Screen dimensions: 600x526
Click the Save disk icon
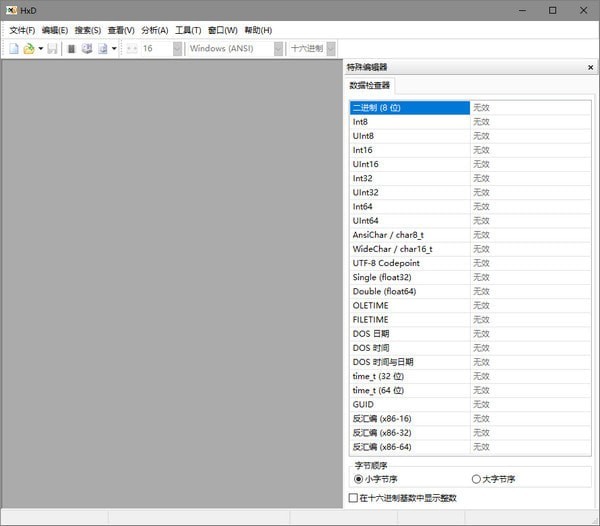click(53, 48)
